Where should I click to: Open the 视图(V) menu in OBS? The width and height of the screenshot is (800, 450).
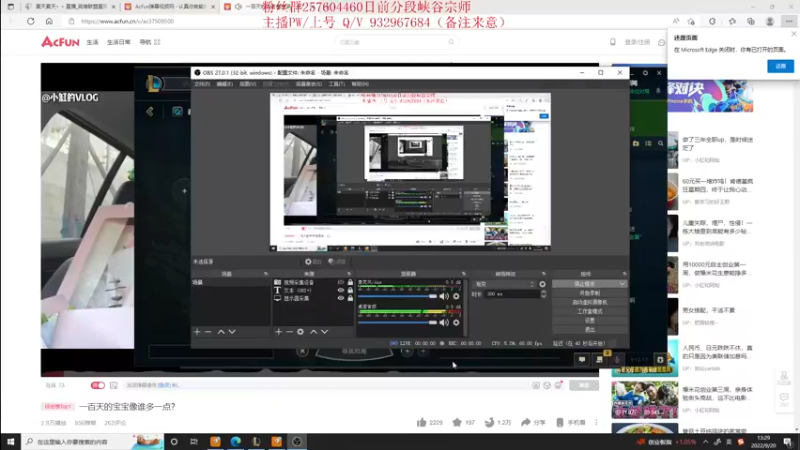(x=247, y=84)
